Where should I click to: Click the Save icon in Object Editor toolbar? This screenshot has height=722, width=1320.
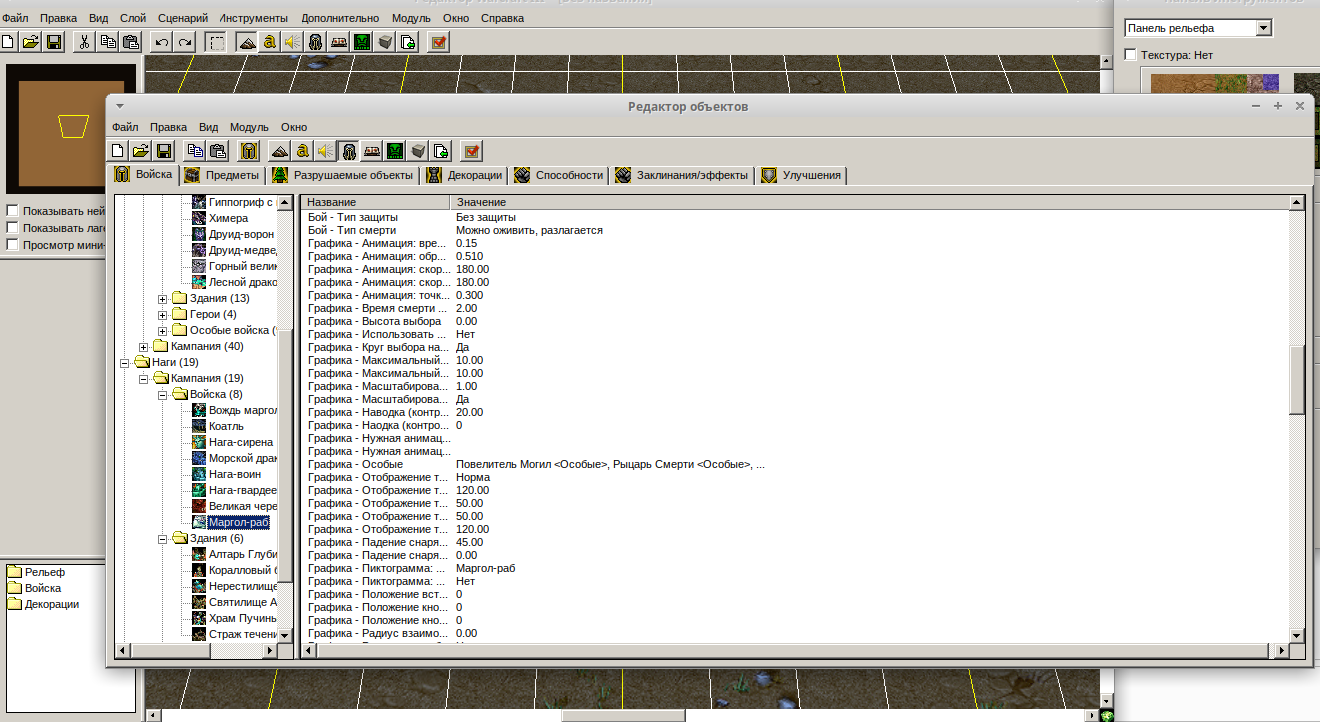[x=164, y=151]
